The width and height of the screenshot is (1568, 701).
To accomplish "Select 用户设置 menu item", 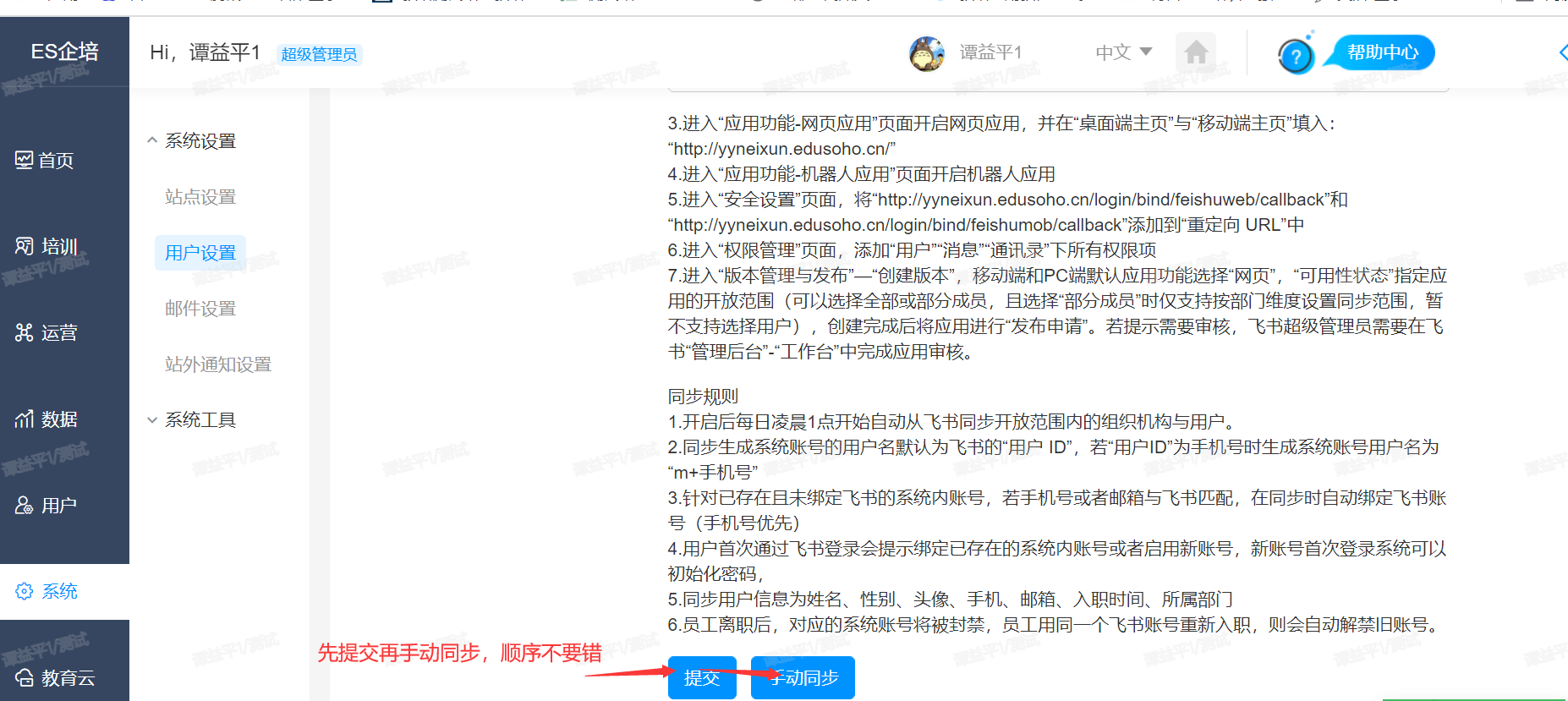I will coord(200,253).
